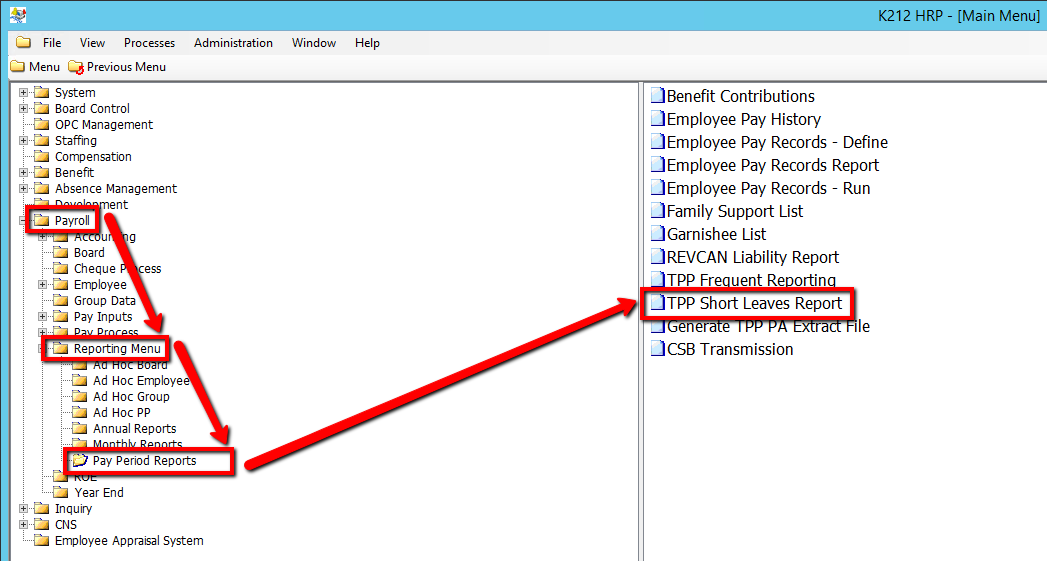Click the CSB Transmission document icon
This screenshot has width=1047, height=561.
coord(657,349)
